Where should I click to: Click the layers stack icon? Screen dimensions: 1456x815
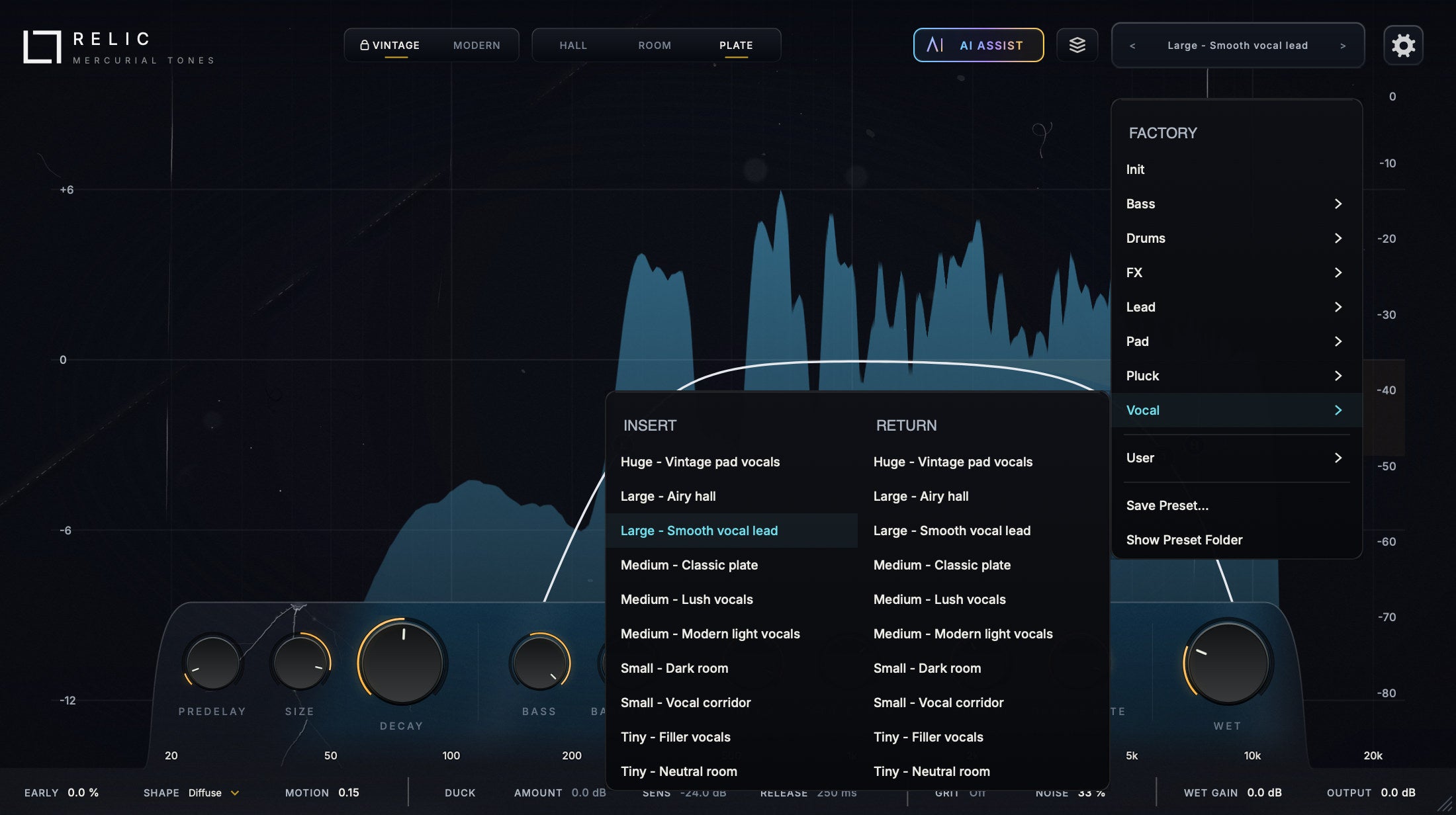click(1077, 46)
